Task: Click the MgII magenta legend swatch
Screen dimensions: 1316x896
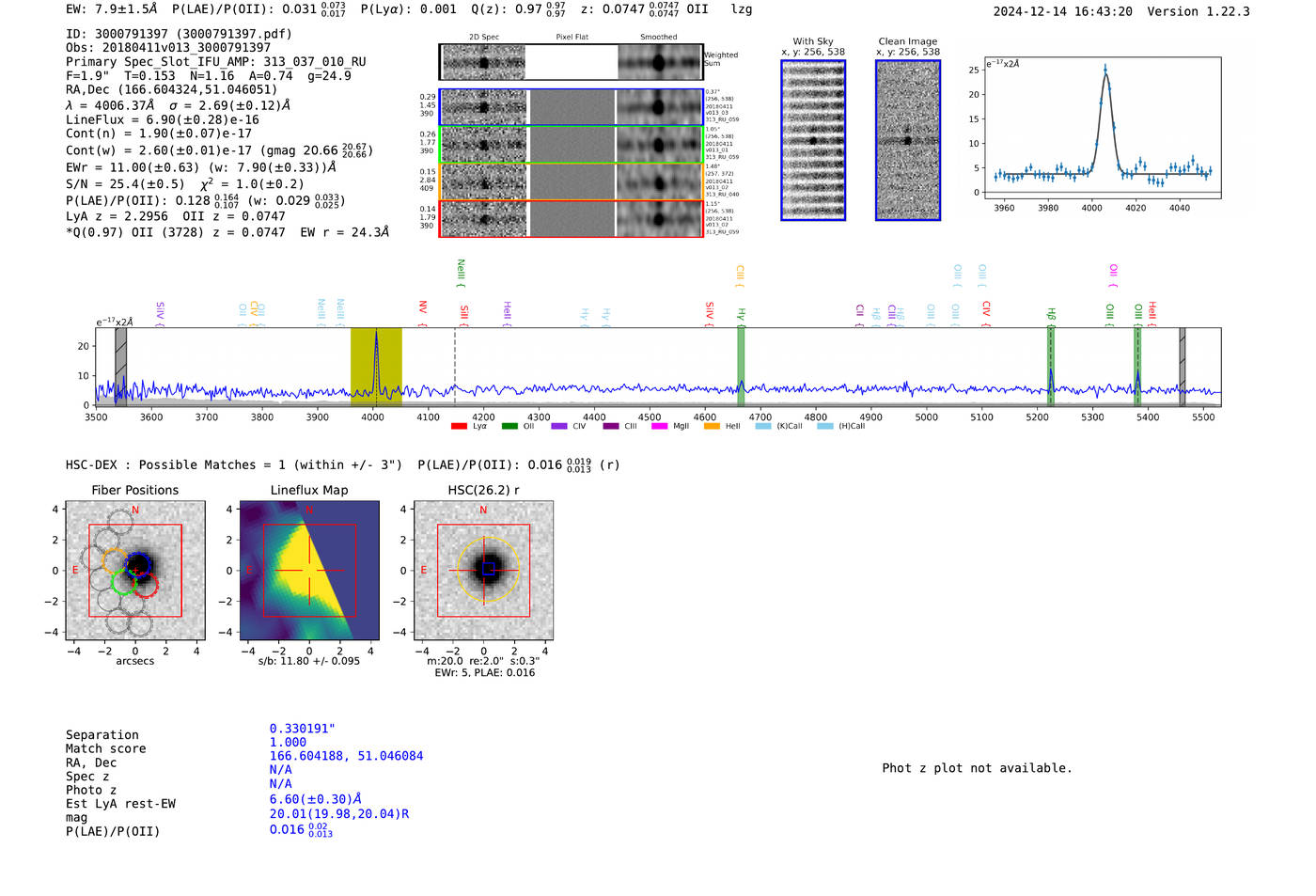Action: coord(659,426)
